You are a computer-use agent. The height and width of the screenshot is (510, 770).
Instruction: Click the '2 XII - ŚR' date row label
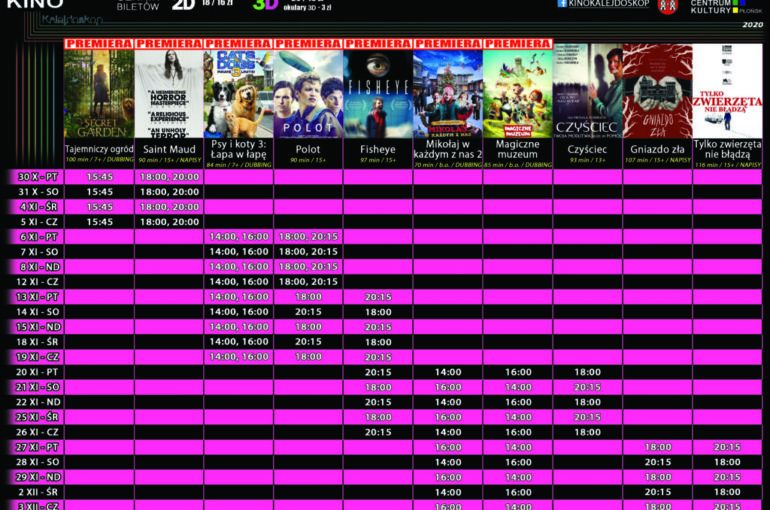(38, 492)
